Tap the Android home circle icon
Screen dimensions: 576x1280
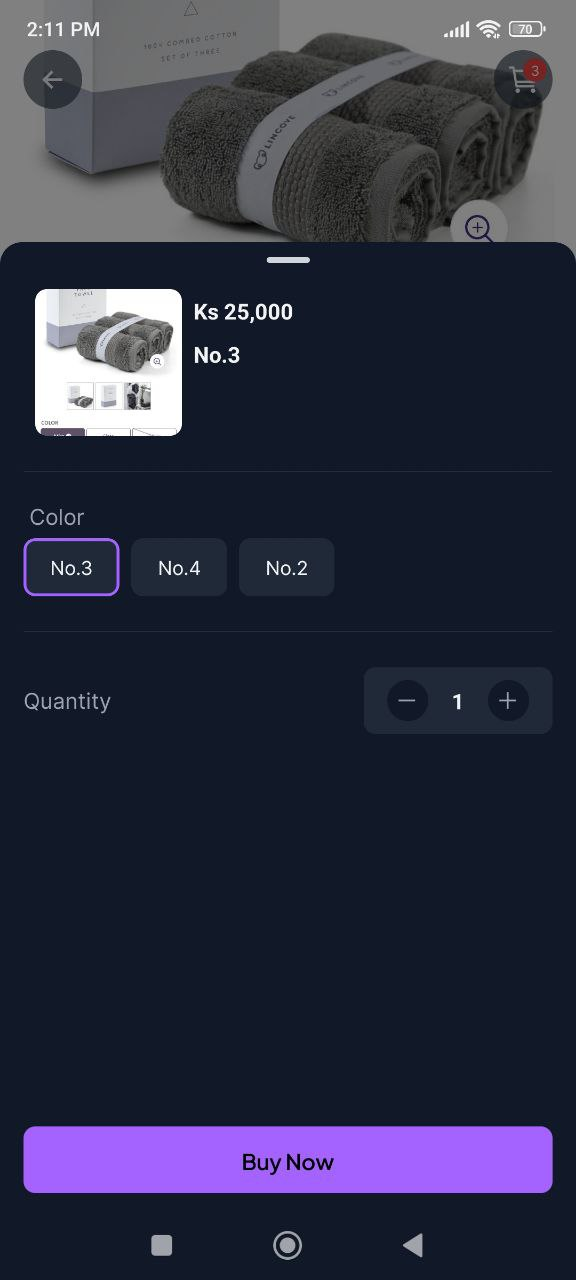pos(288,1245)
